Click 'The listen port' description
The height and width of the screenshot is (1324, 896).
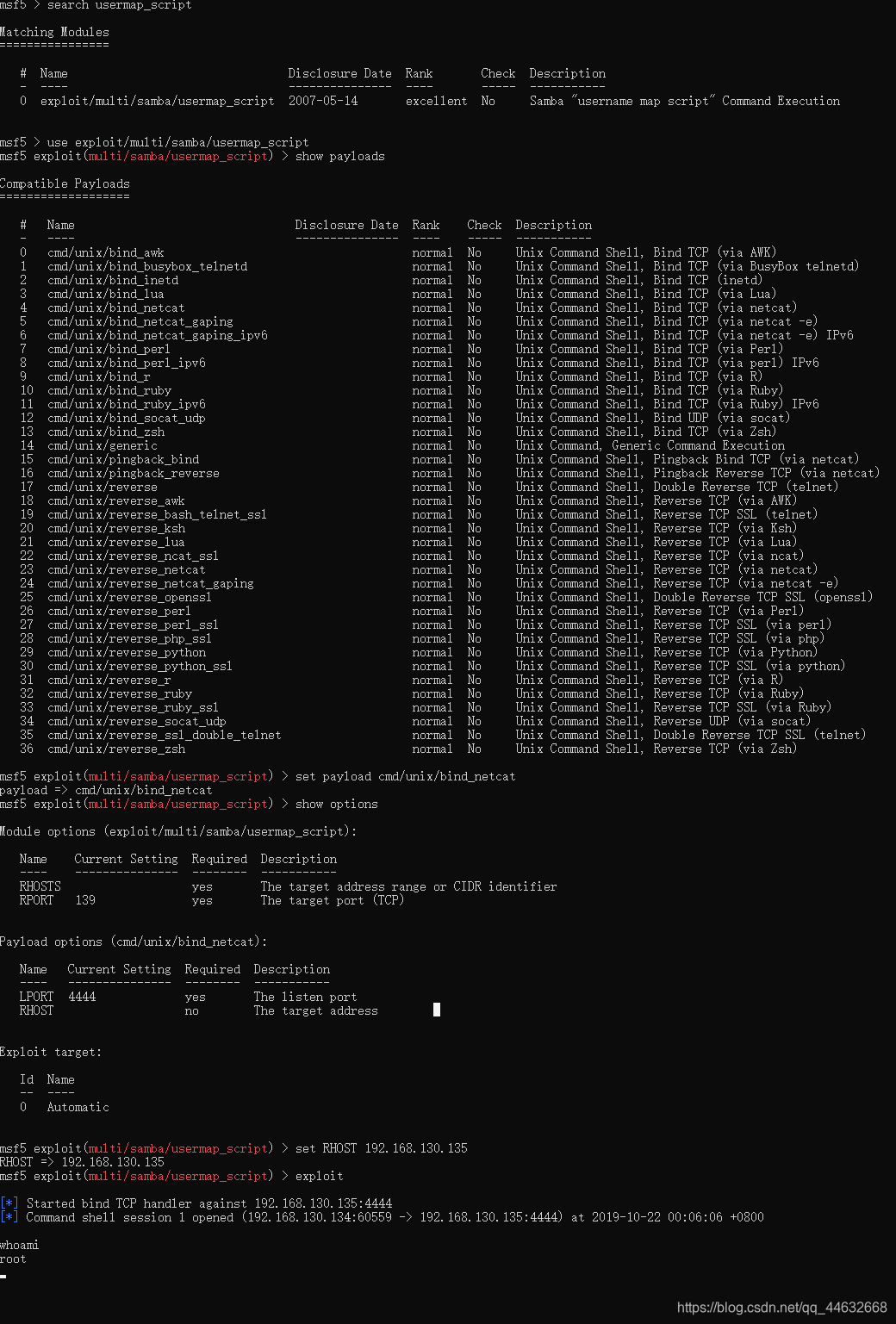pyautogui.click(x=305, y=997)
